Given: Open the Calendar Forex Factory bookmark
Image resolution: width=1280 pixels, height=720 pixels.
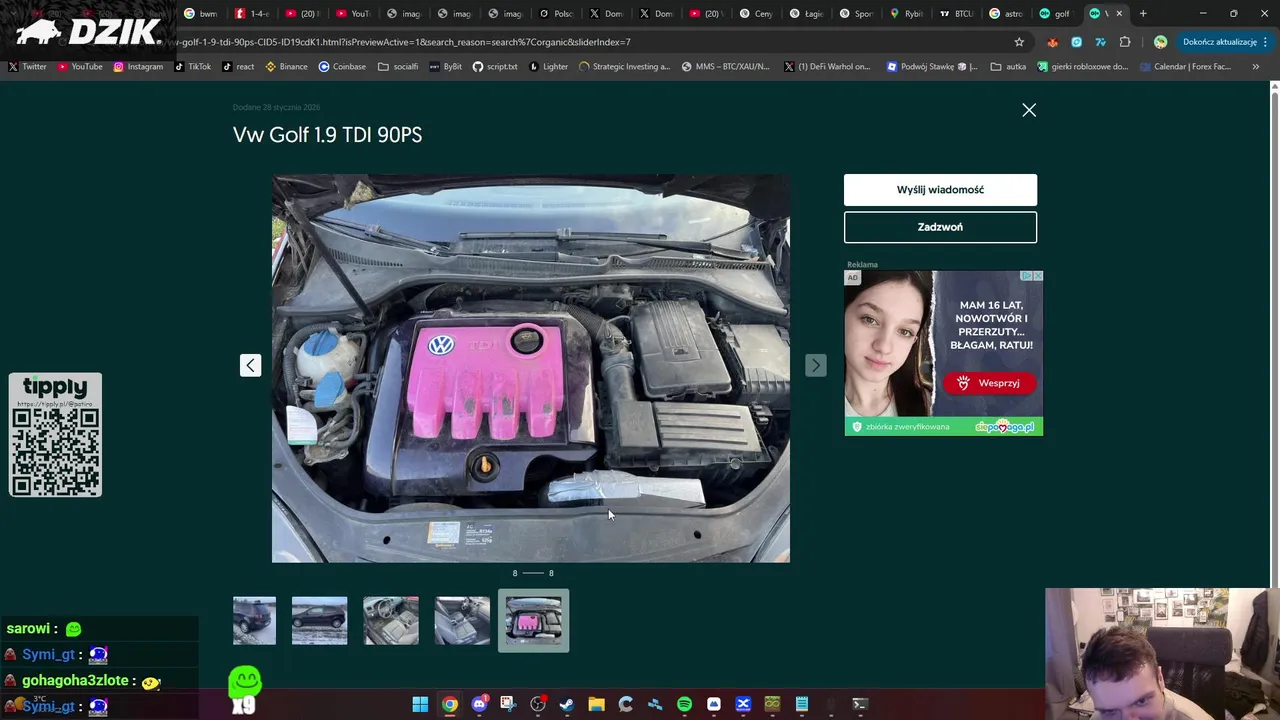Looking at the screenshot, I should tap(1185, 67).
